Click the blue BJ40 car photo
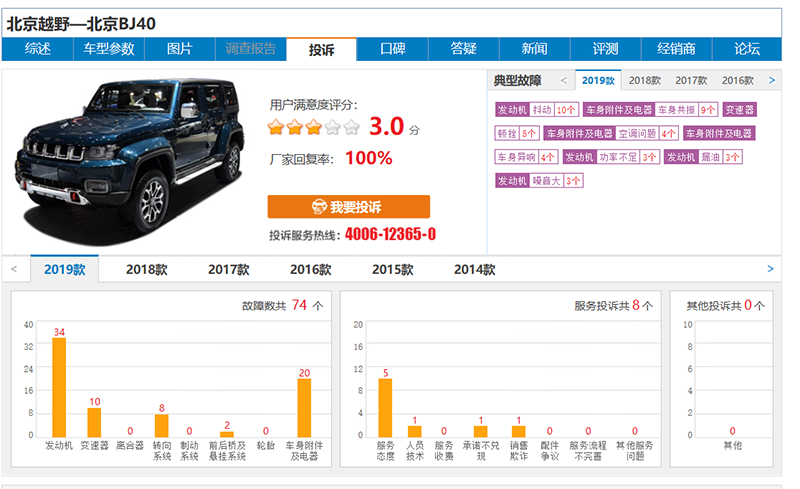The width and height of the screenshot is (800, 489). click(x=130, y=161)
